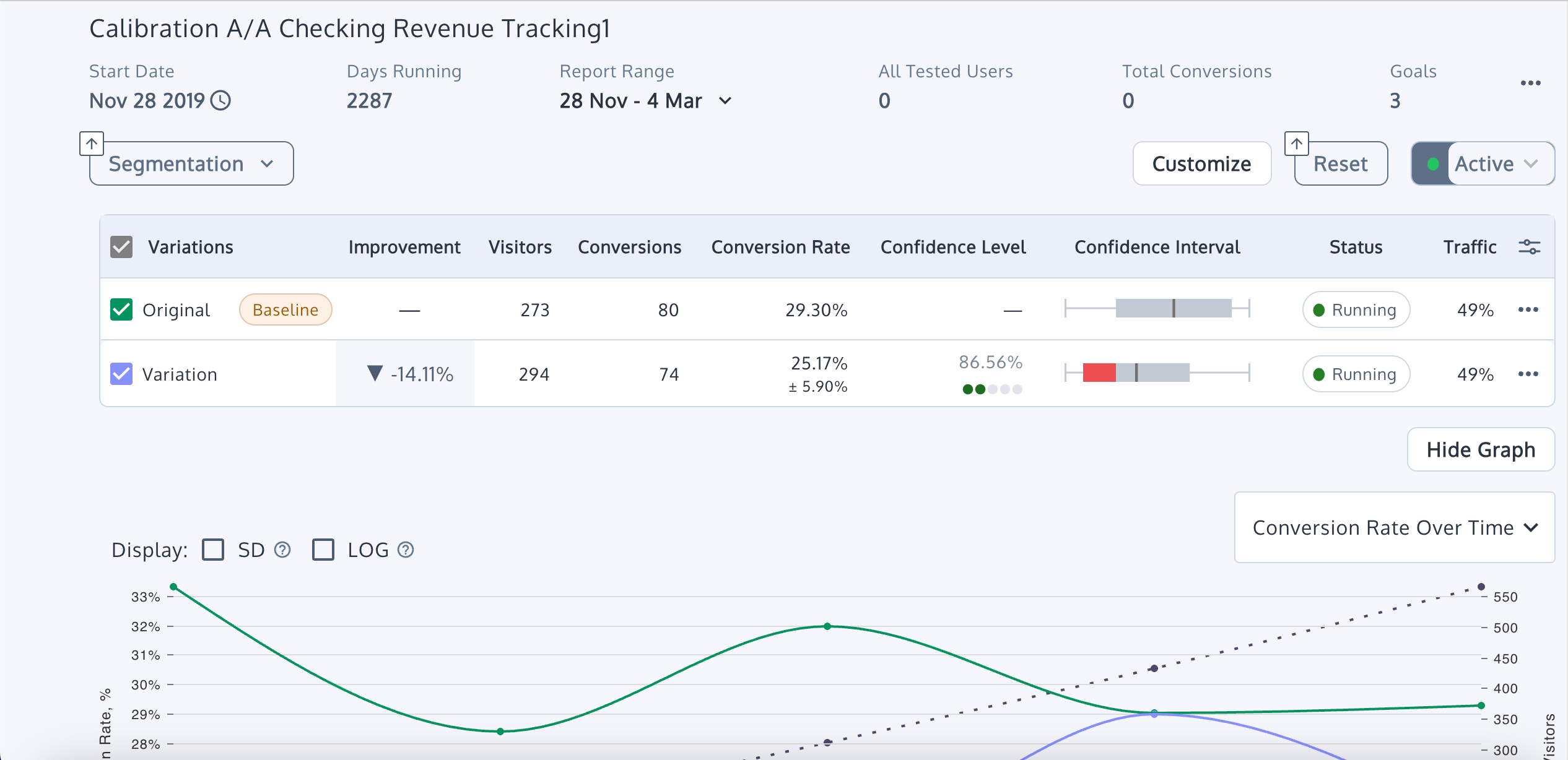Click the table column settings sliders icon
The height and width of the screenshot is (760, 1568).
tap(1529, 247)
